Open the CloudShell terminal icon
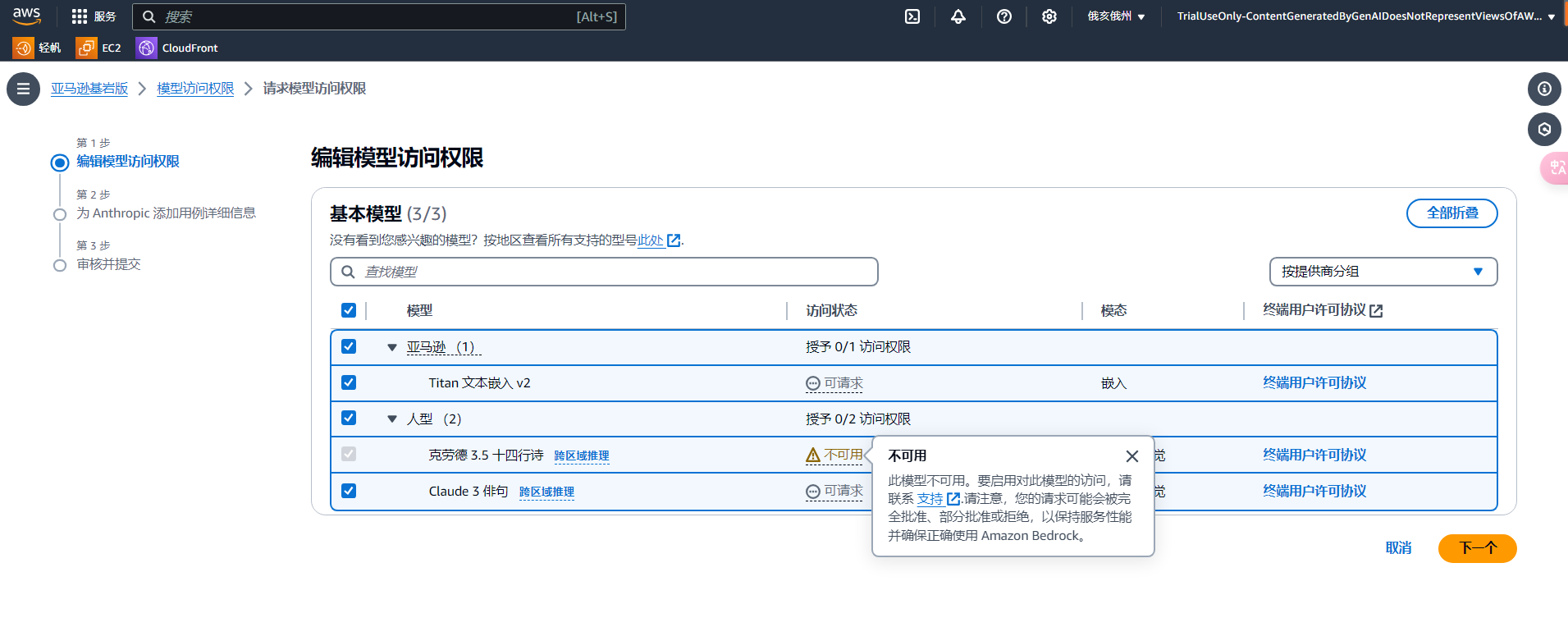Viewport: 1568px width, 627px height. pos(912,16)
